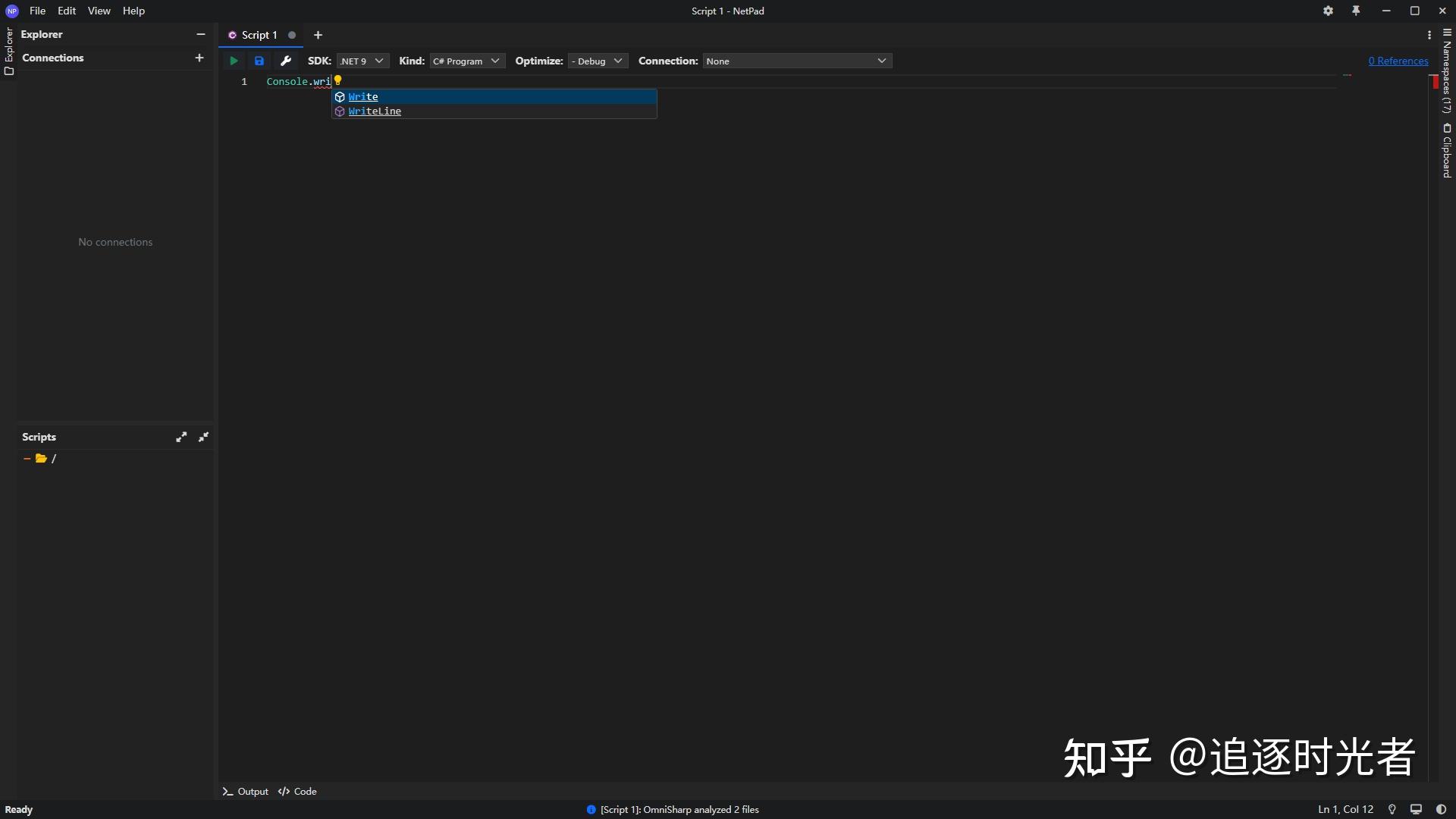This screenshot has height=819, width=1456.
Task: Open the 0 References link
Action: [1398, 61]
